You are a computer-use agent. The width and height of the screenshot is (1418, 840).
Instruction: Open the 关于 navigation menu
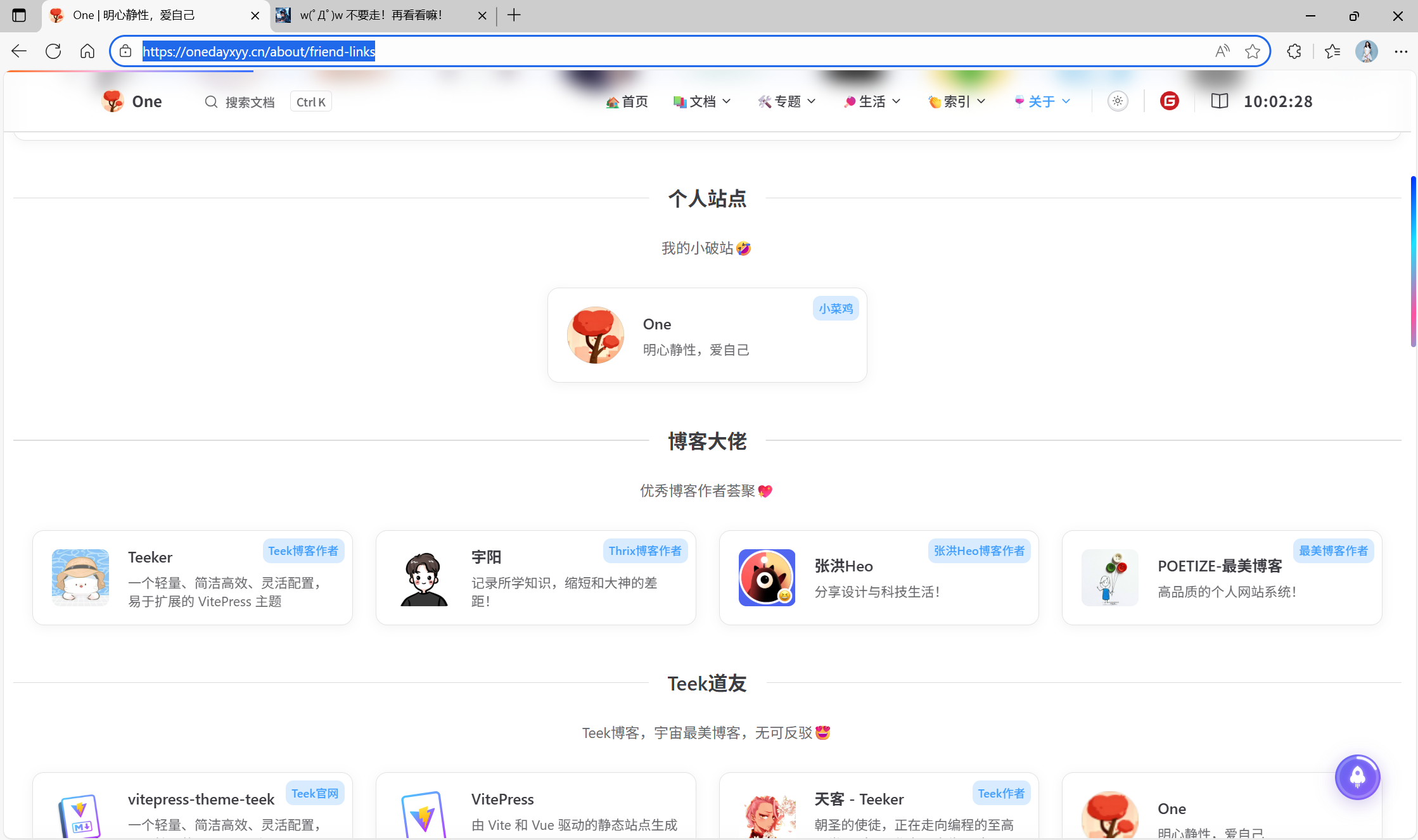tap(1042, 101)
